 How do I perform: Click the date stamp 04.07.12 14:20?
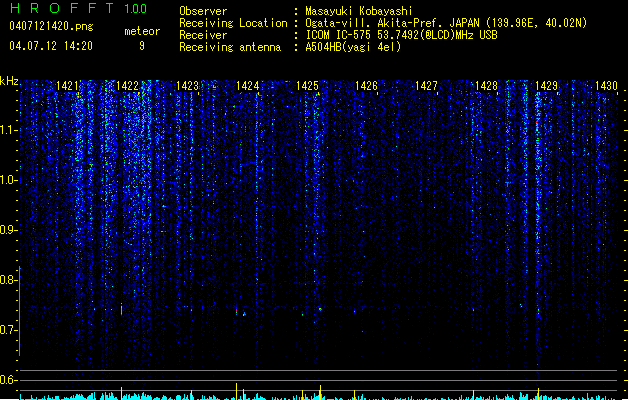point(51,46)
